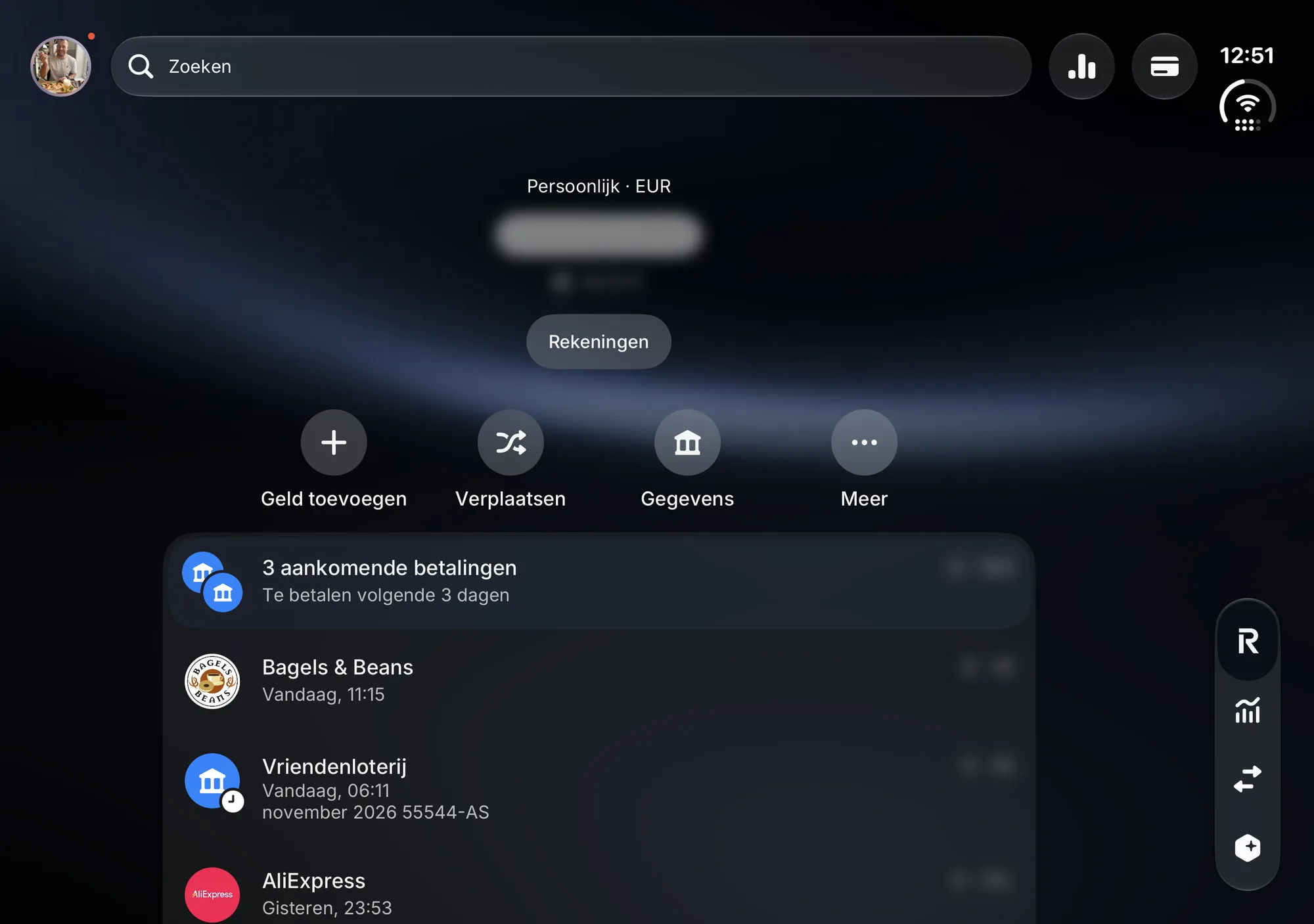Click the Meer label
The width and height of the screenshot is (1314, 924).
coord(864,498)
